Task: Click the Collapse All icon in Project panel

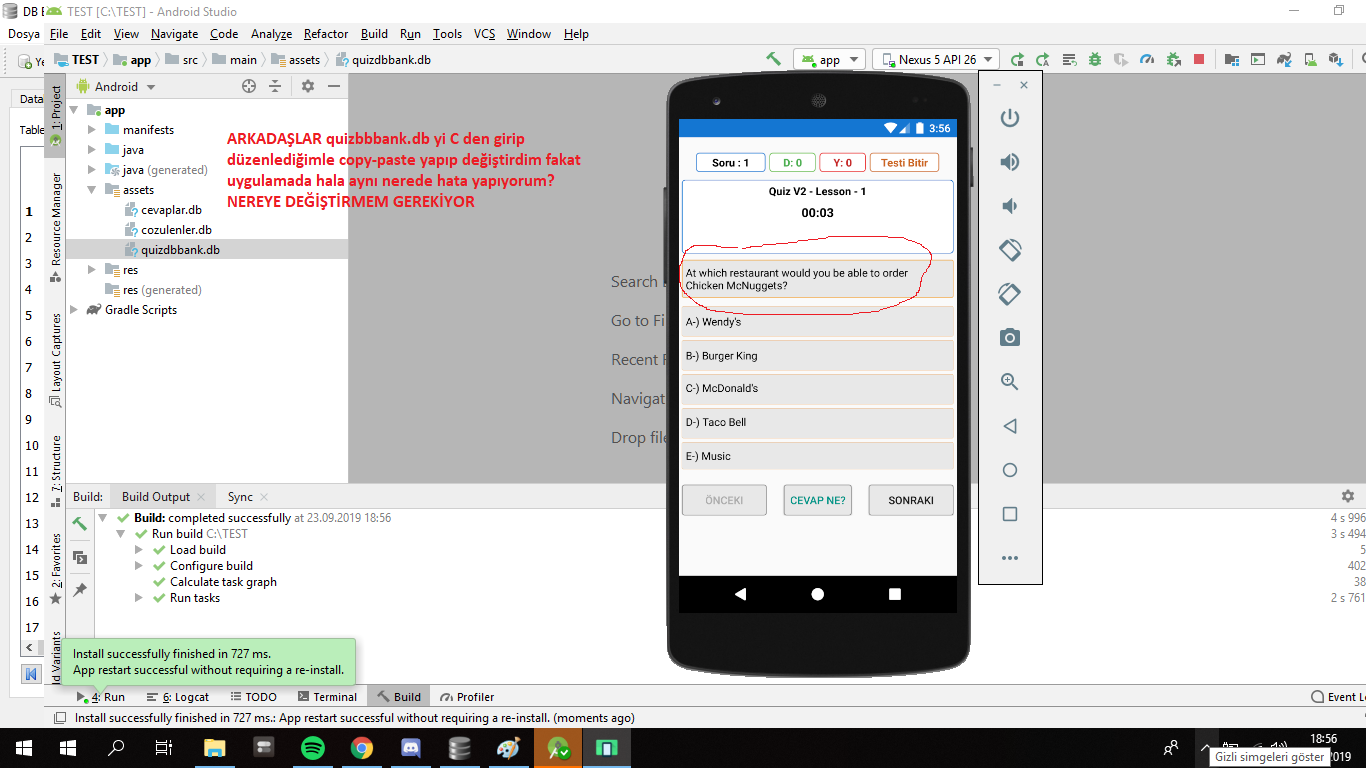Action: 275,87
